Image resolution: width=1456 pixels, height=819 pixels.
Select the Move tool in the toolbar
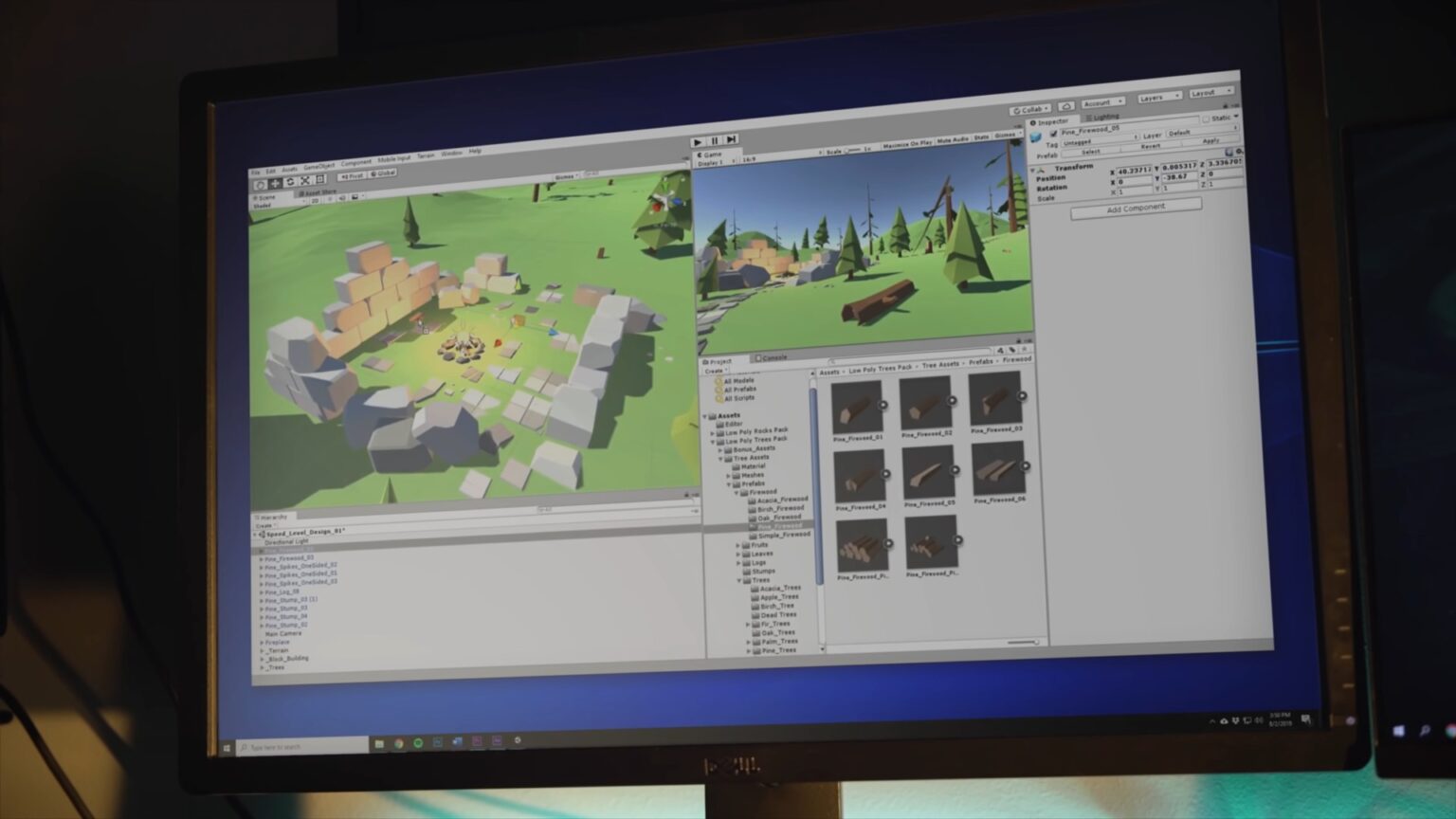(275, 183)
